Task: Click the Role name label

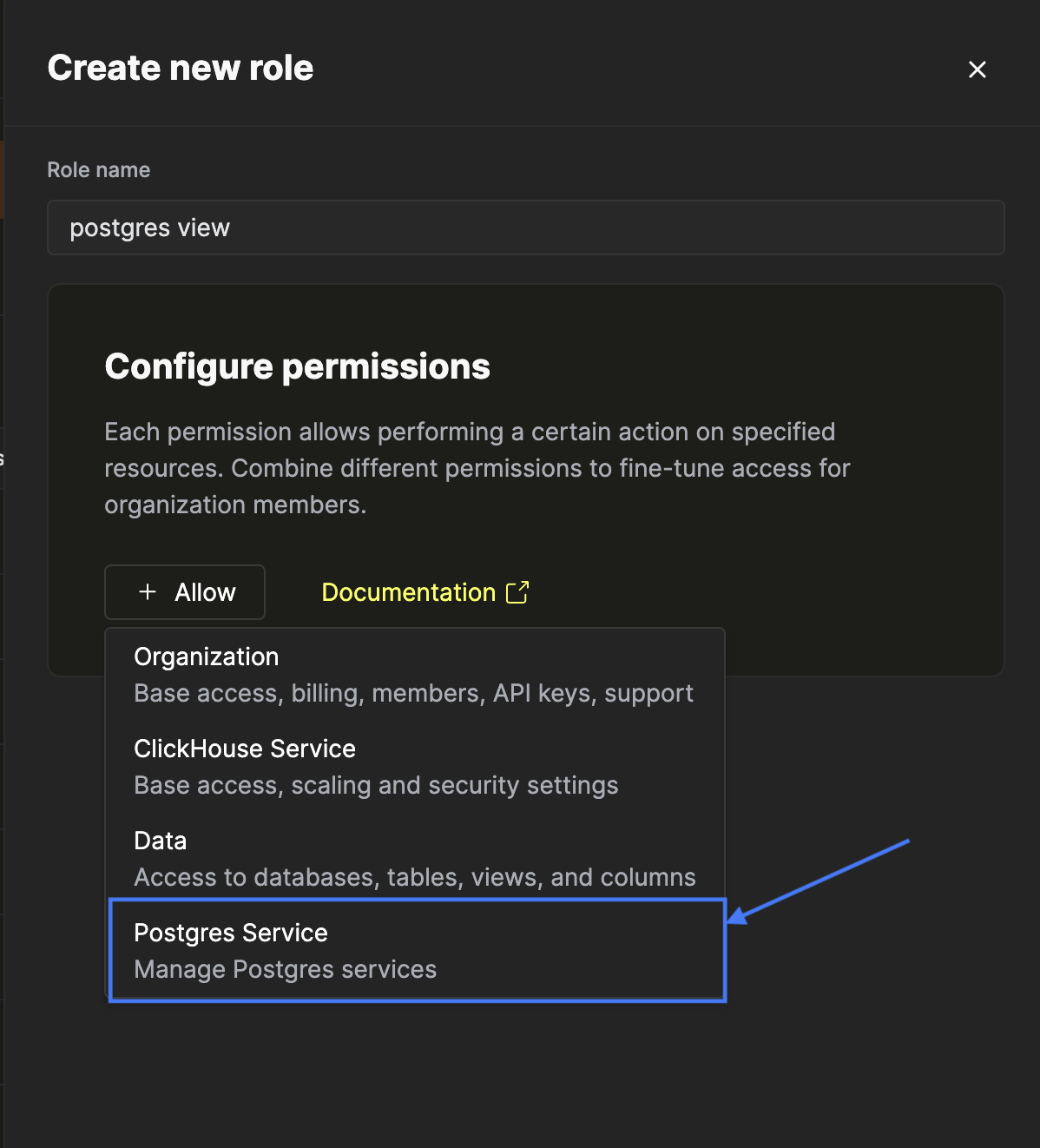Action: pyautogui.click(x=99, y=170)
